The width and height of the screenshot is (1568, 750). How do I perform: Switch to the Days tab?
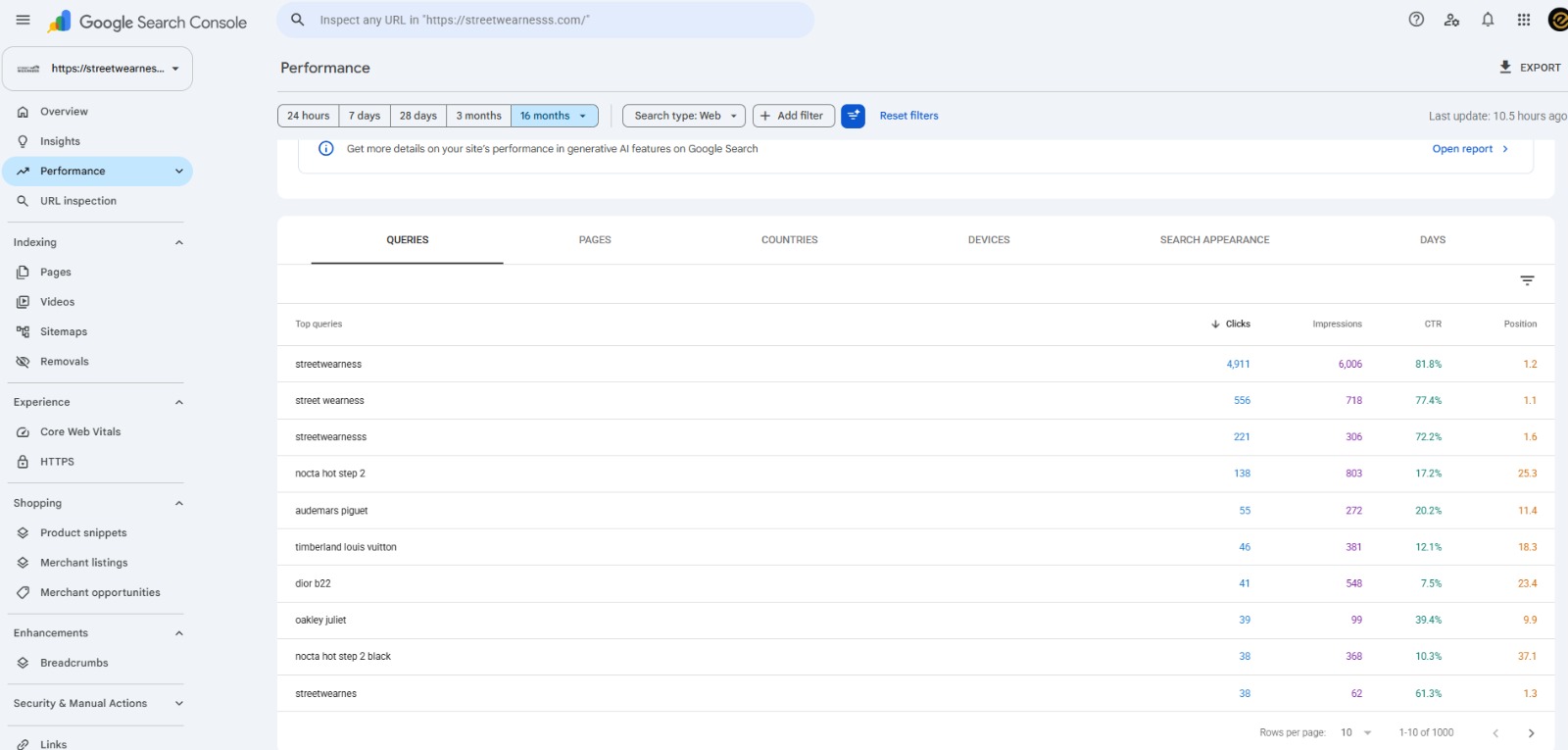click(x=1433, y=240)
